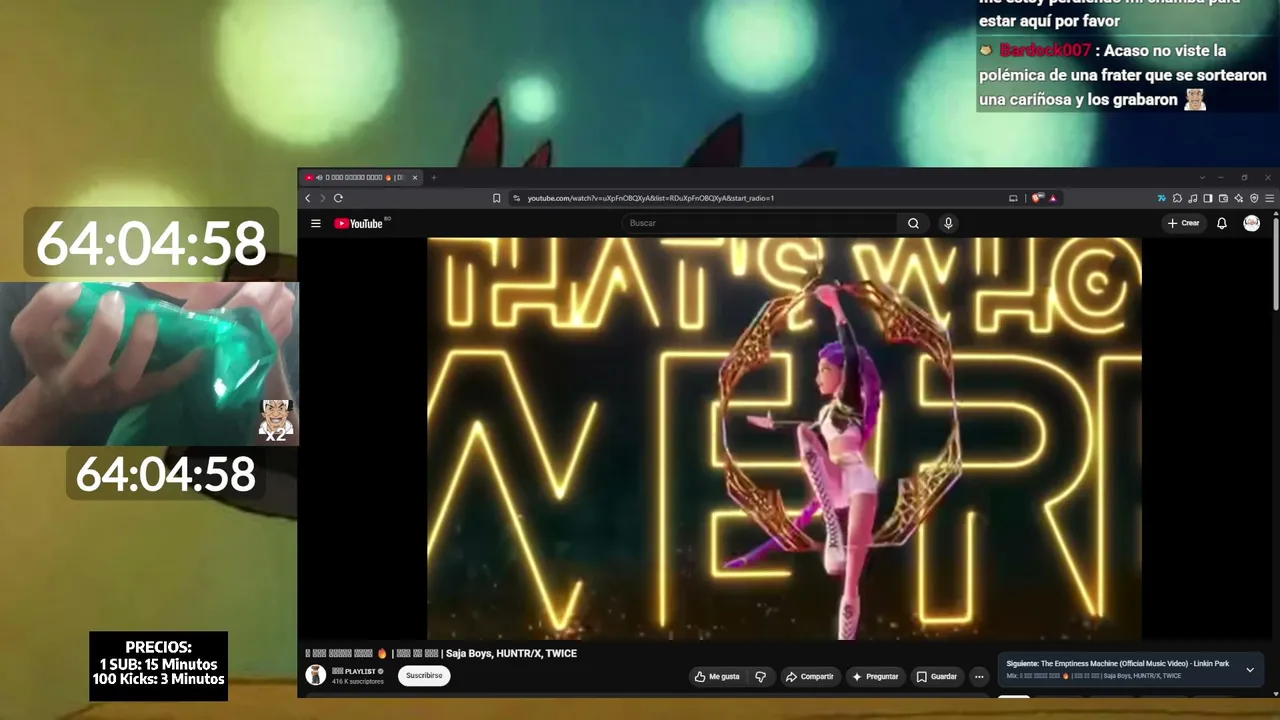The width and height of the screenshot is (1280, 720).
Task: Reload the YouTube page
Action: [338, 198]
